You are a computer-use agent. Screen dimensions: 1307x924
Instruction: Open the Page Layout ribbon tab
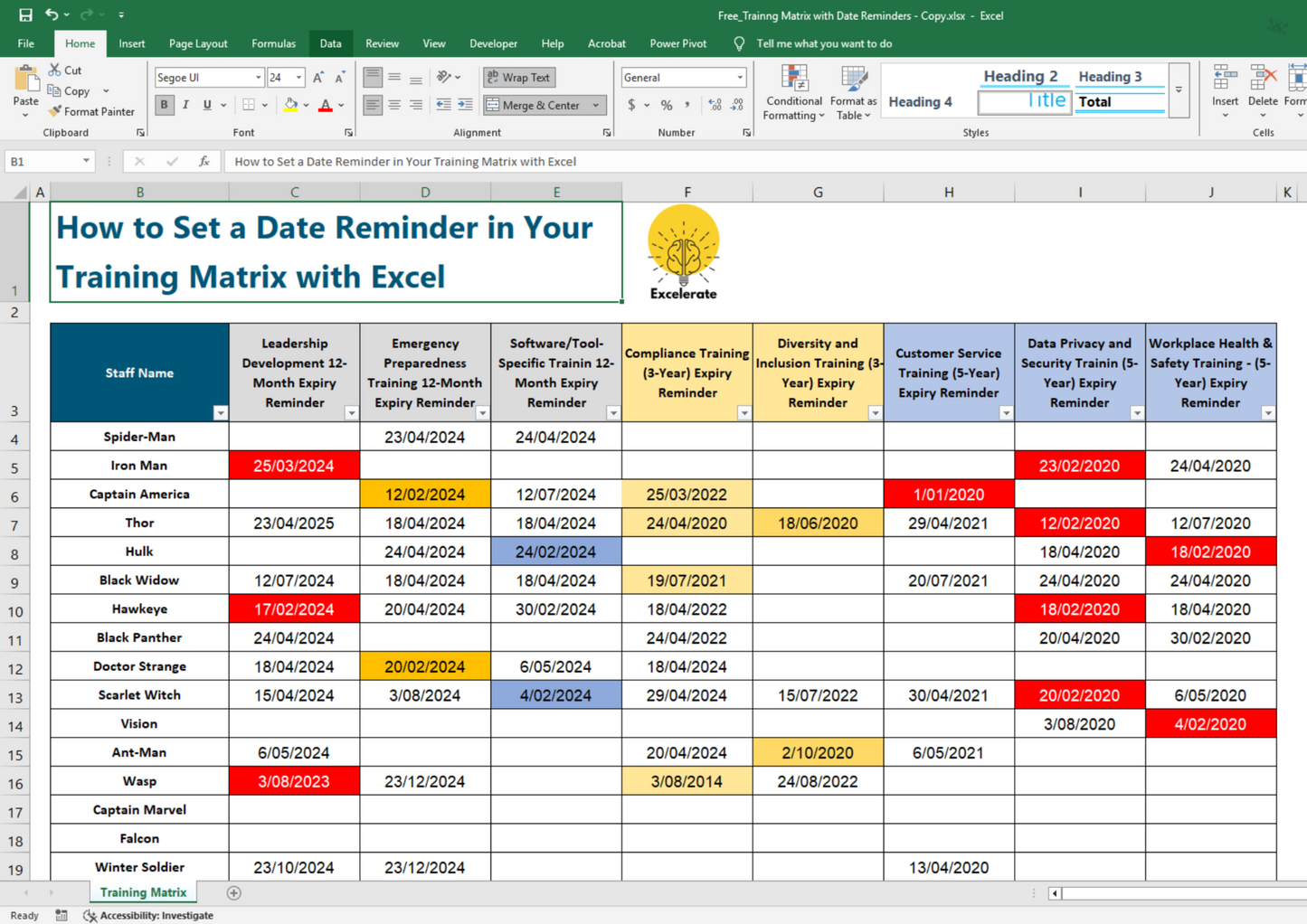[198, 43]
